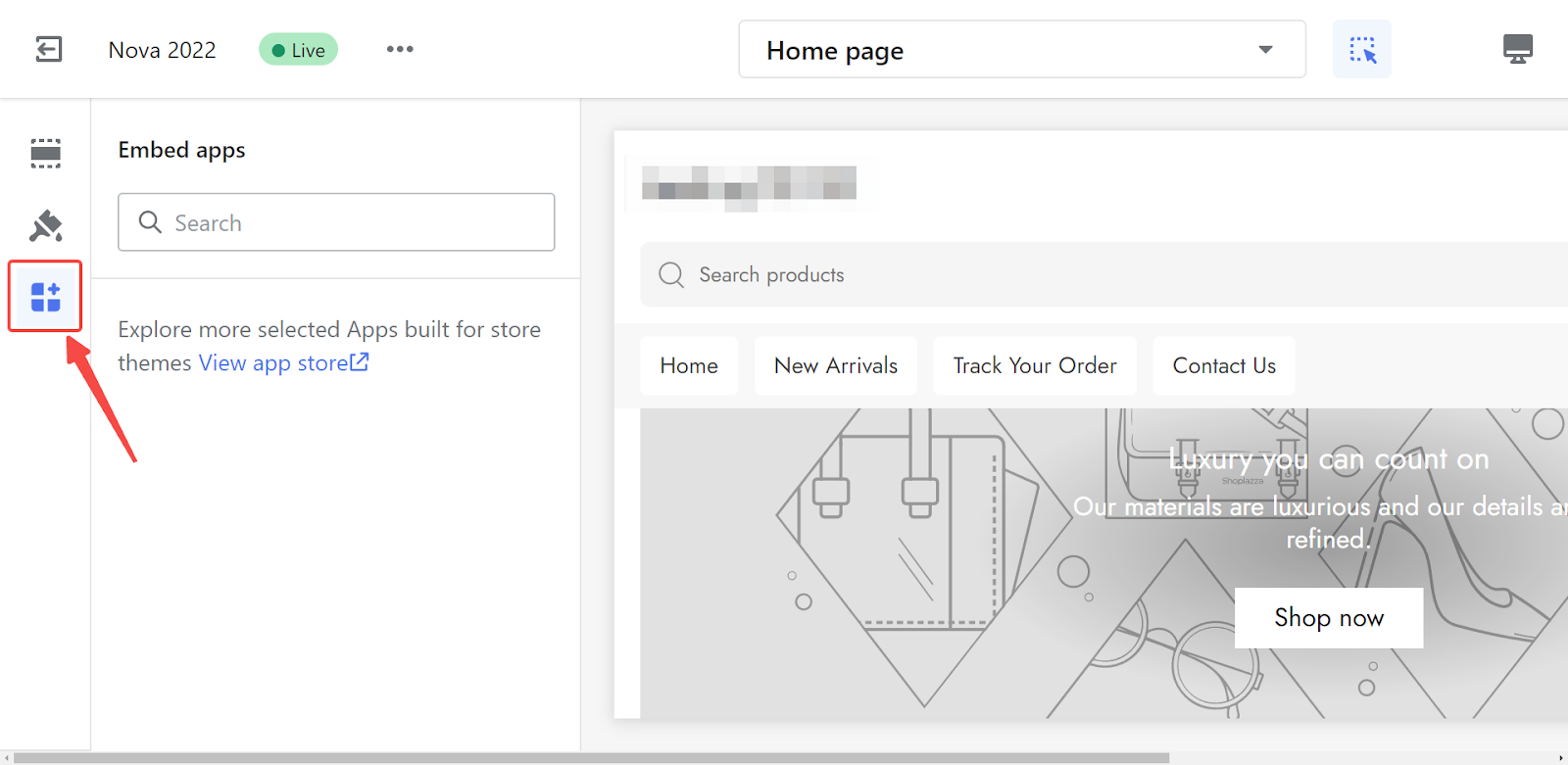
Task: Click the exit editor back icon
Action: (48, 49)
